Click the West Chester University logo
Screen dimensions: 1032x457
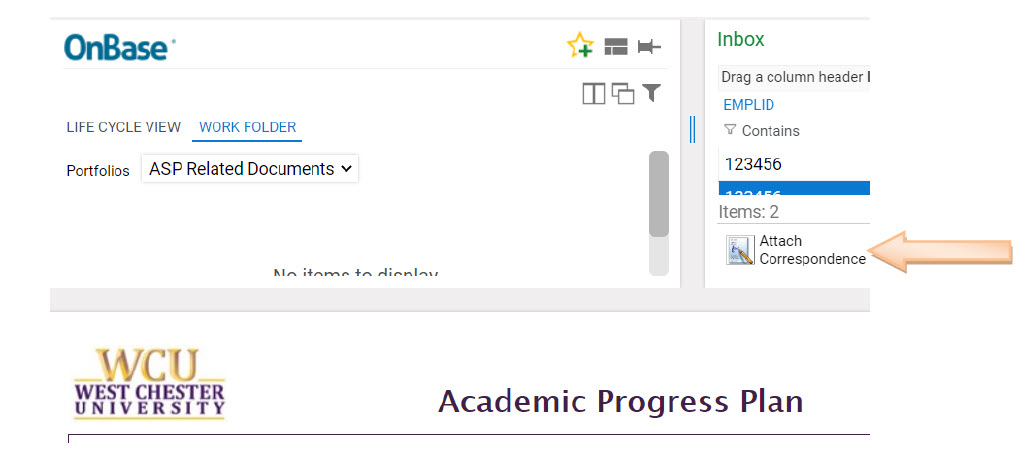click(x=149, y=385)
